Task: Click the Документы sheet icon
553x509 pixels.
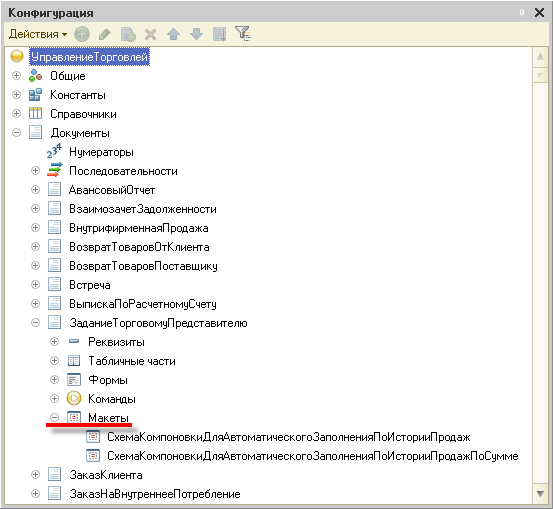Action: (36, 133)
